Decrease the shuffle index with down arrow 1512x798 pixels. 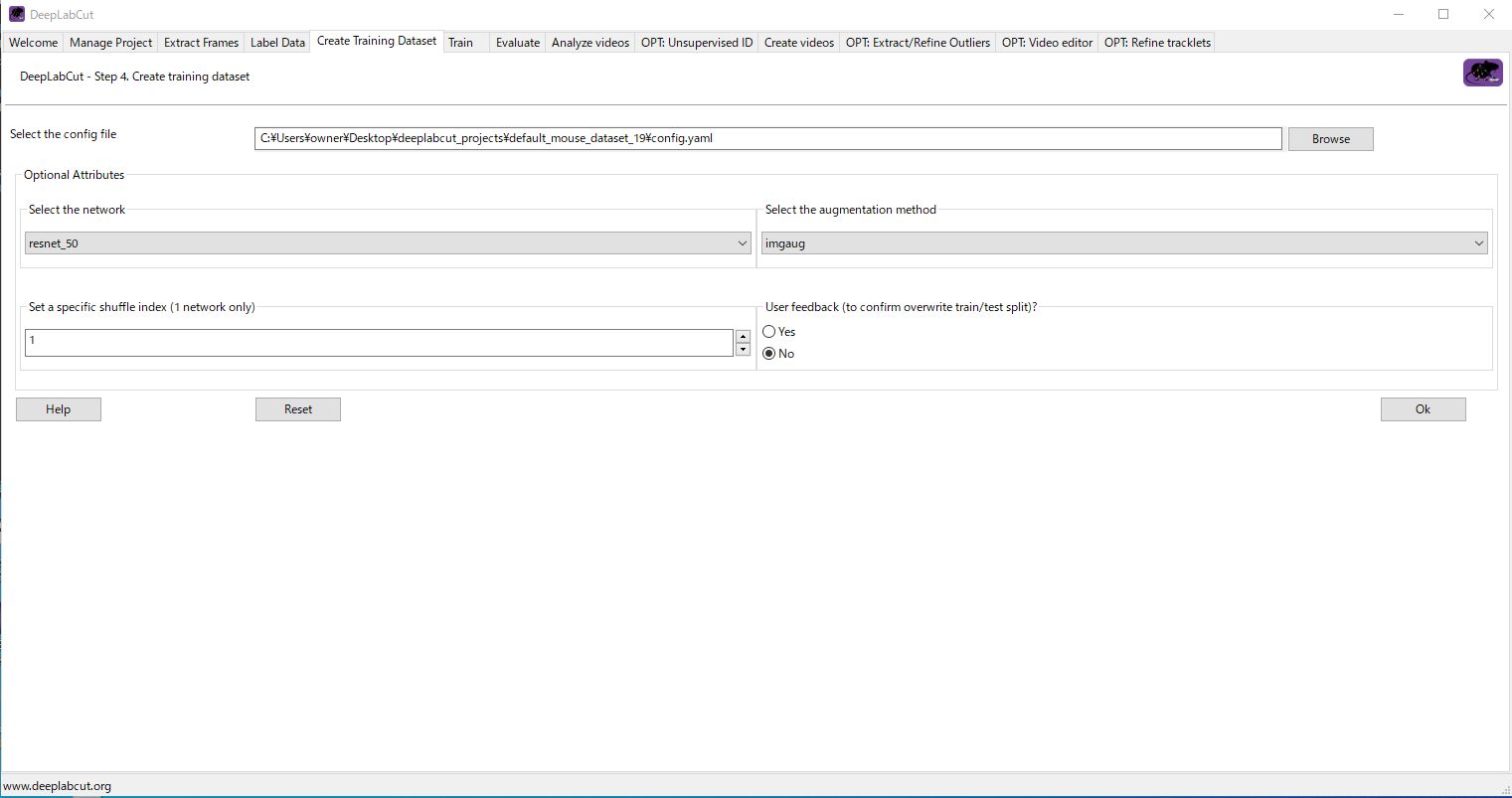743,350
